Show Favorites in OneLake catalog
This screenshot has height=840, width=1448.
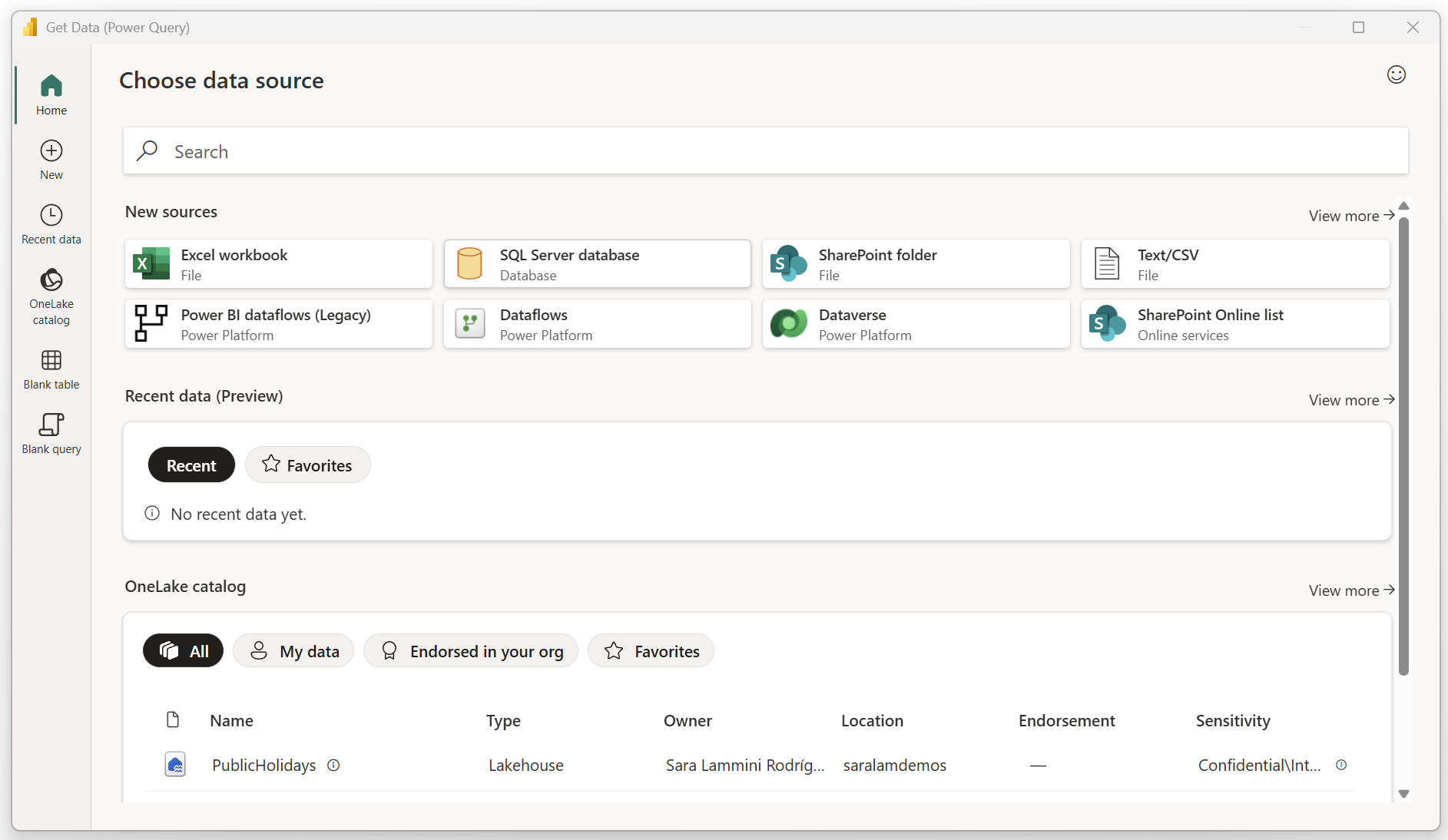tap(651, 651)
